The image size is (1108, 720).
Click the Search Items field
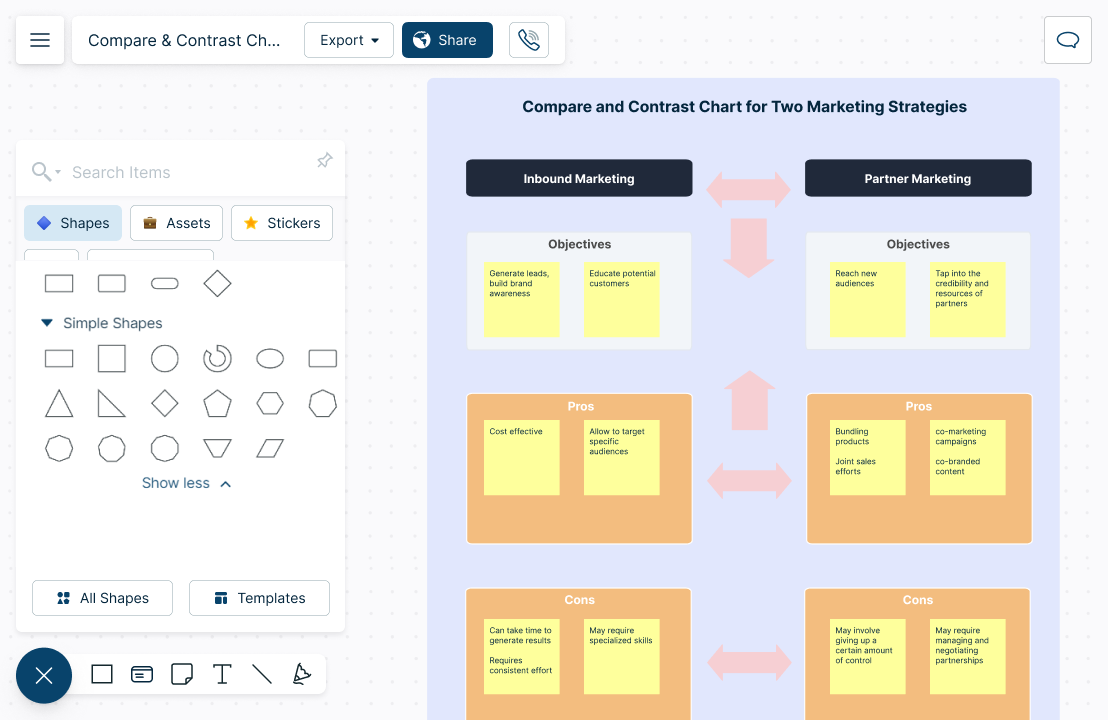184,172
